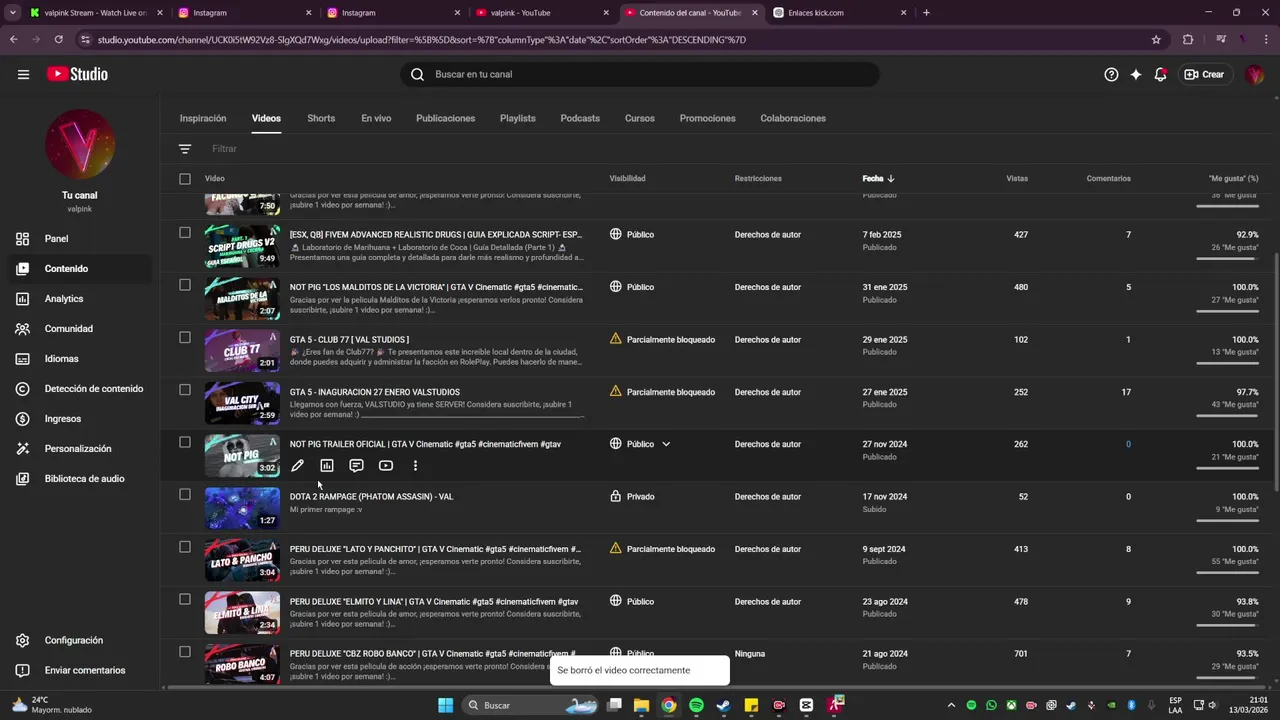
Task: Sort by Fecha column header
Action: click(x=878, y=179)
